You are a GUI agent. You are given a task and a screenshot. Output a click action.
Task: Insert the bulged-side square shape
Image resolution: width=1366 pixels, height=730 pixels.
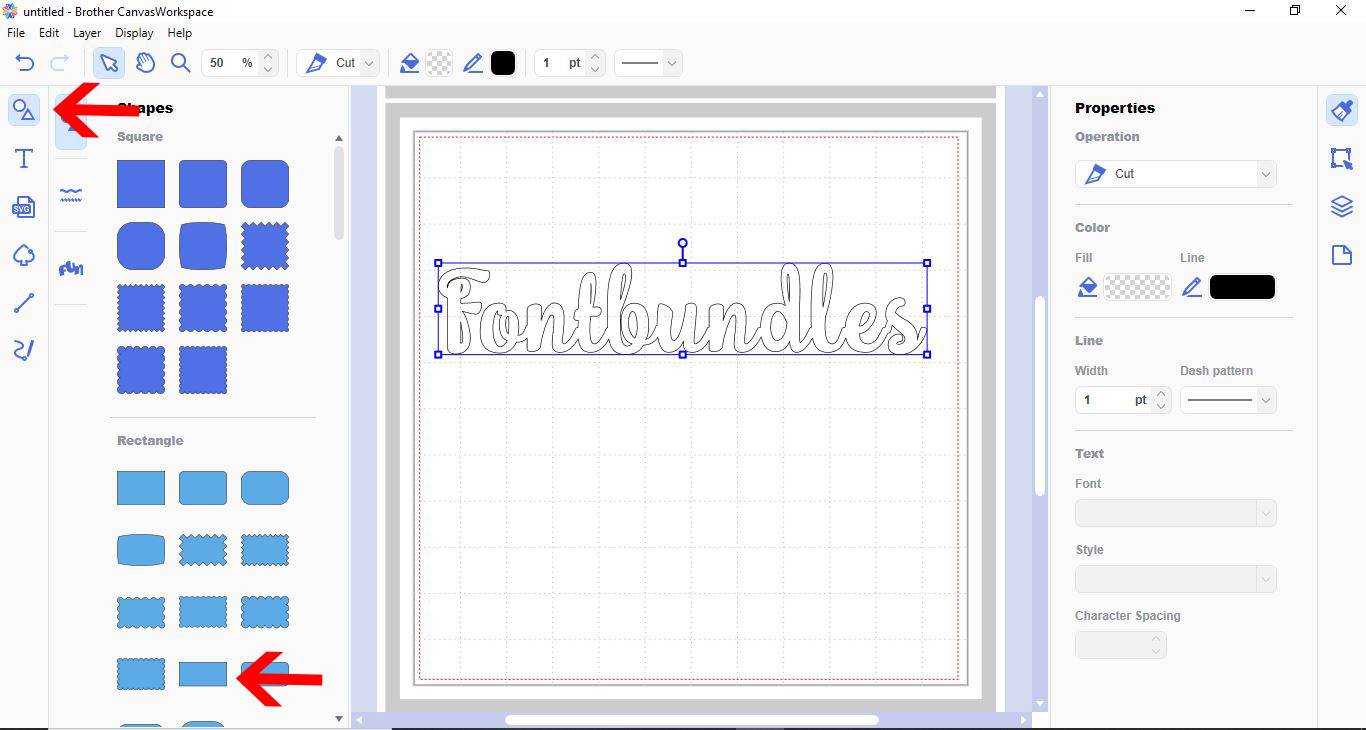pos(203,246)
